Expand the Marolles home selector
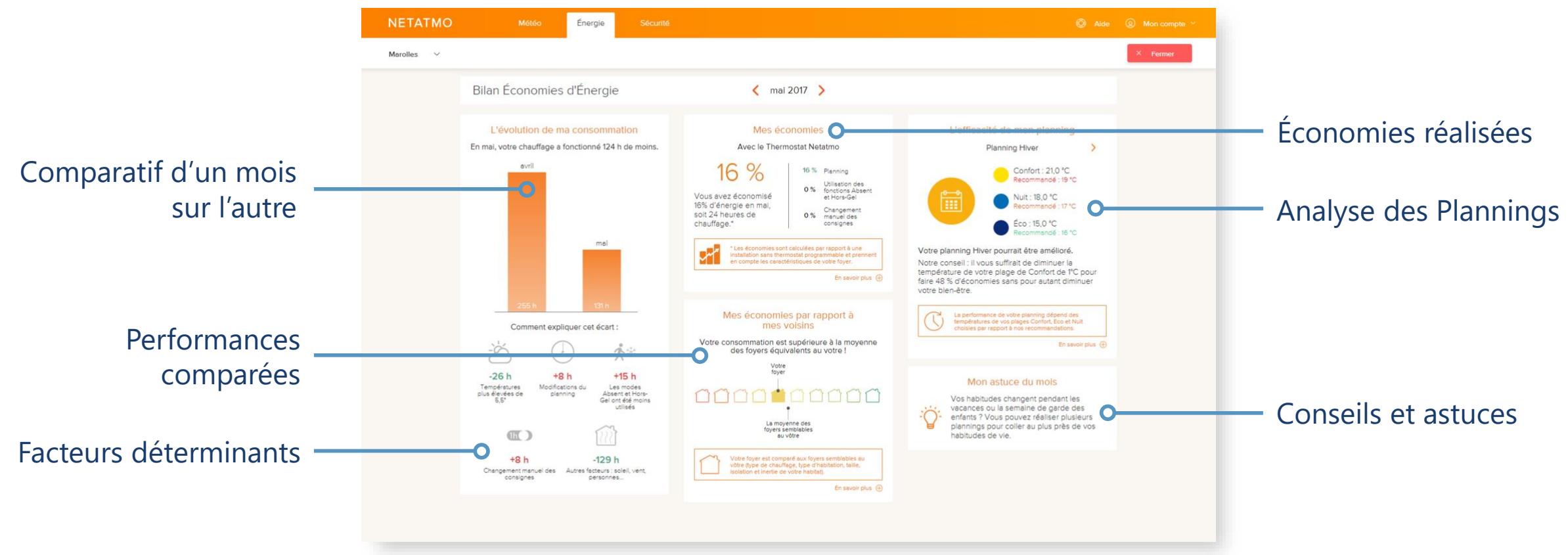Screen dimensions: 1568x555 (x=414, y=54)
